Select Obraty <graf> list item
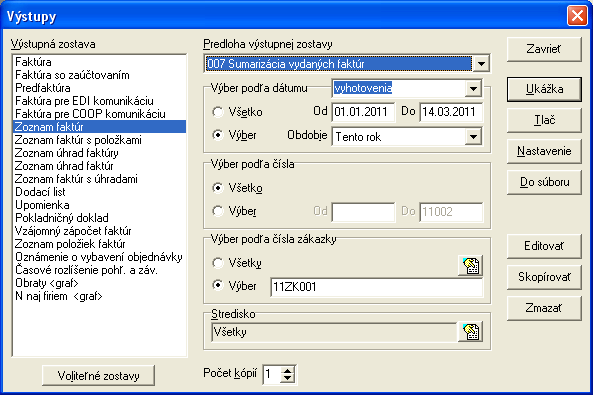Image resolution: width=593 pixels, height=395 pixels. (99, 283)
